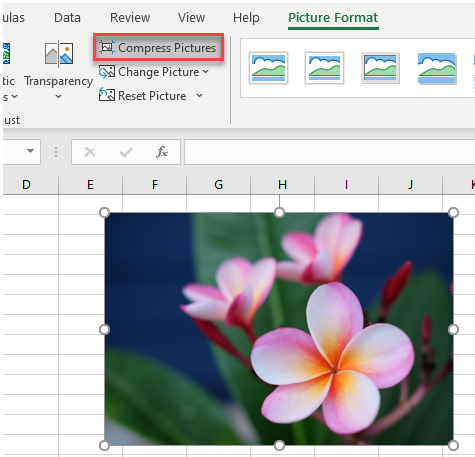Expand the Reset Picture dropdown arrow
The image size is (475, 457).
[x=199, y=96]
